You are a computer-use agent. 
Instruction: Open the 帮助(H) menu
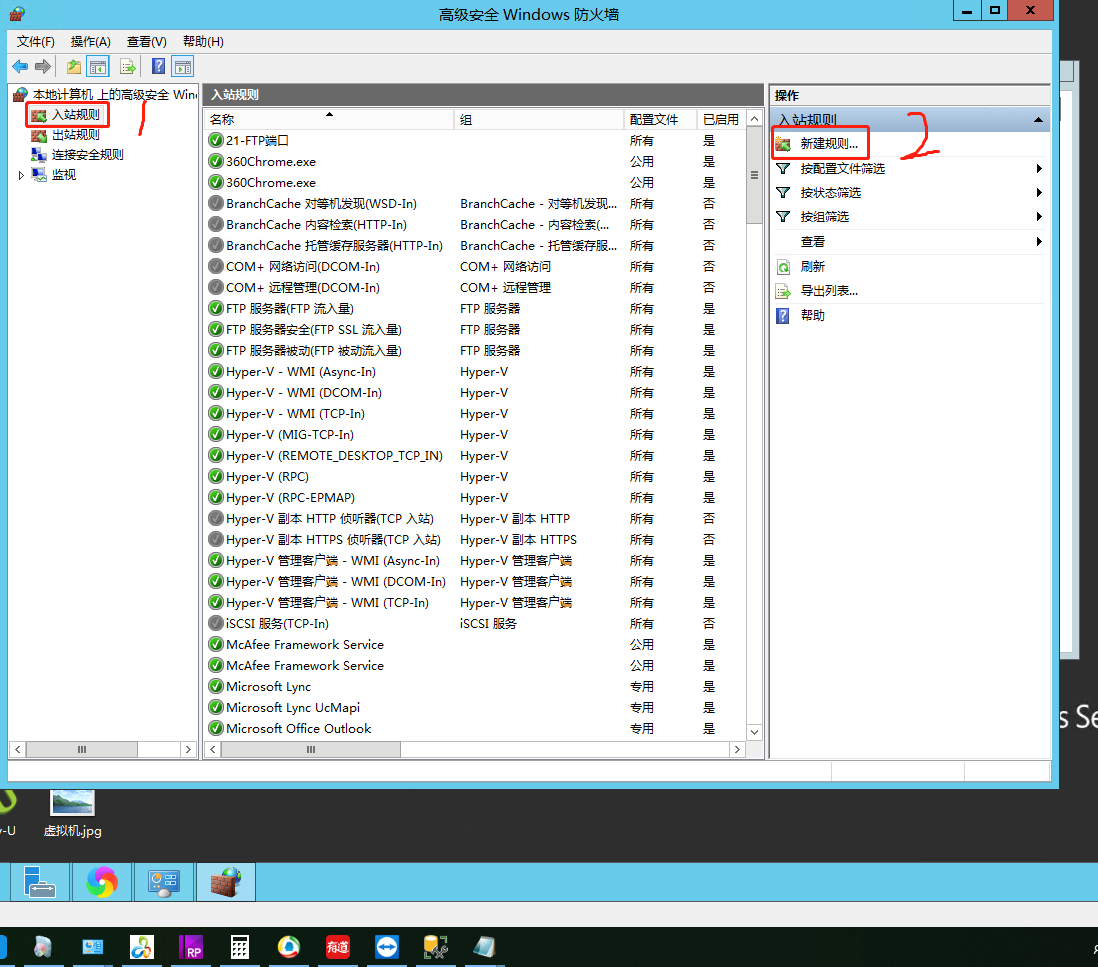point(203,42)
